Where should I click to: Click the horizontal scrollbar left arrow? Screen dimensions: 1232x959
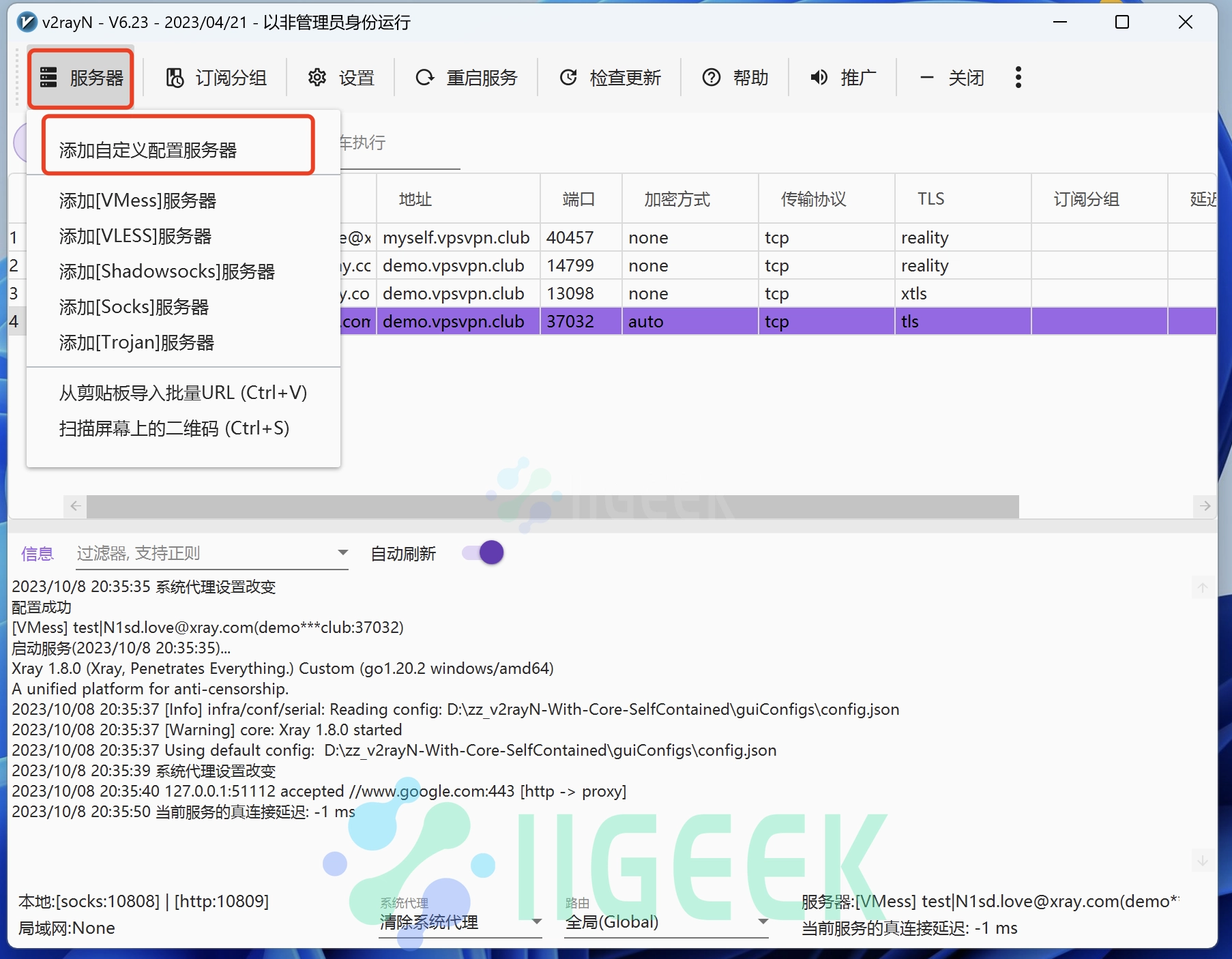(75, 506)
